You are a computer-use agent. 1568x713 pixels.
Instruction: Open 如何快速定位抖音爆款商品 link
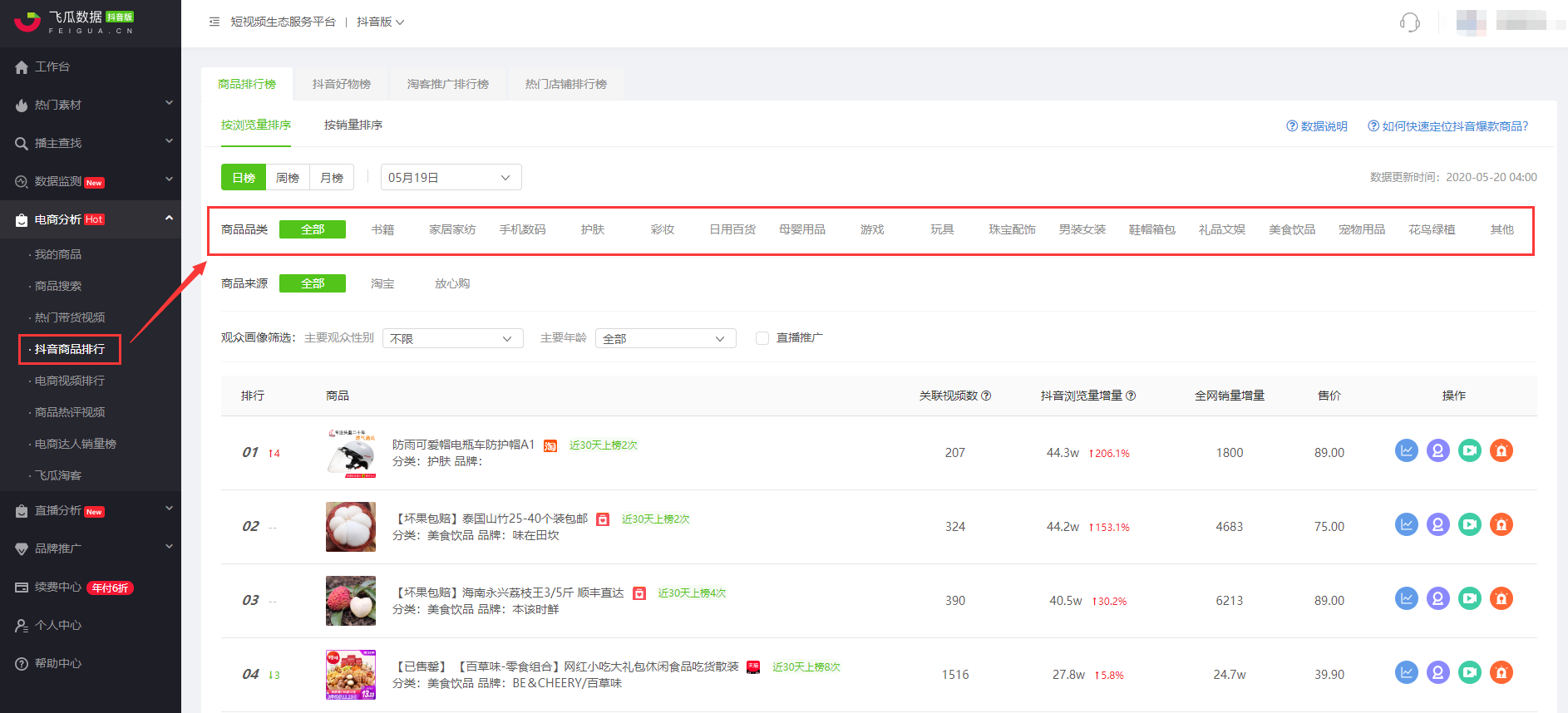click(1448, 126)
